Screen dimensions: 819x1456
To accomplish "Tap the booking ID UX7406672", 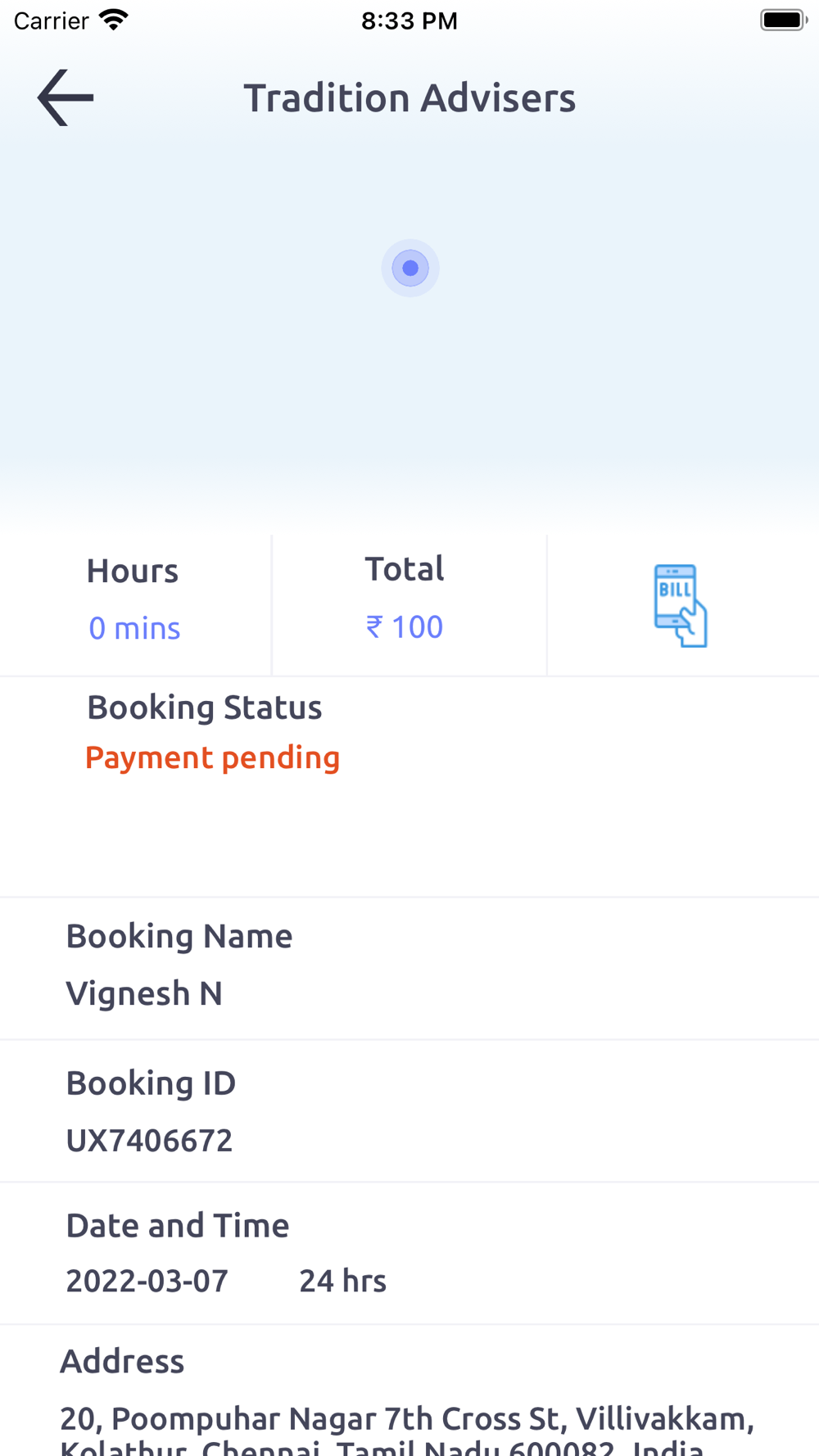I will (x=149, y=1140).
